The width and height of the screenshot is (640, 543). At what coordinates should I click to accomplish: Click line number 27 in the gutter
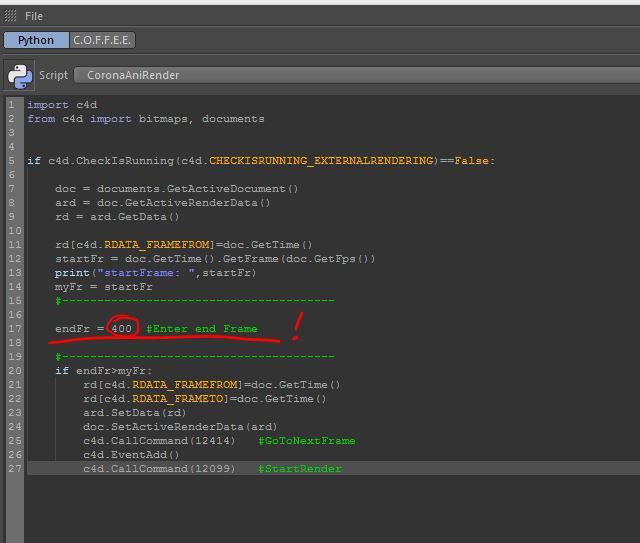11,469
